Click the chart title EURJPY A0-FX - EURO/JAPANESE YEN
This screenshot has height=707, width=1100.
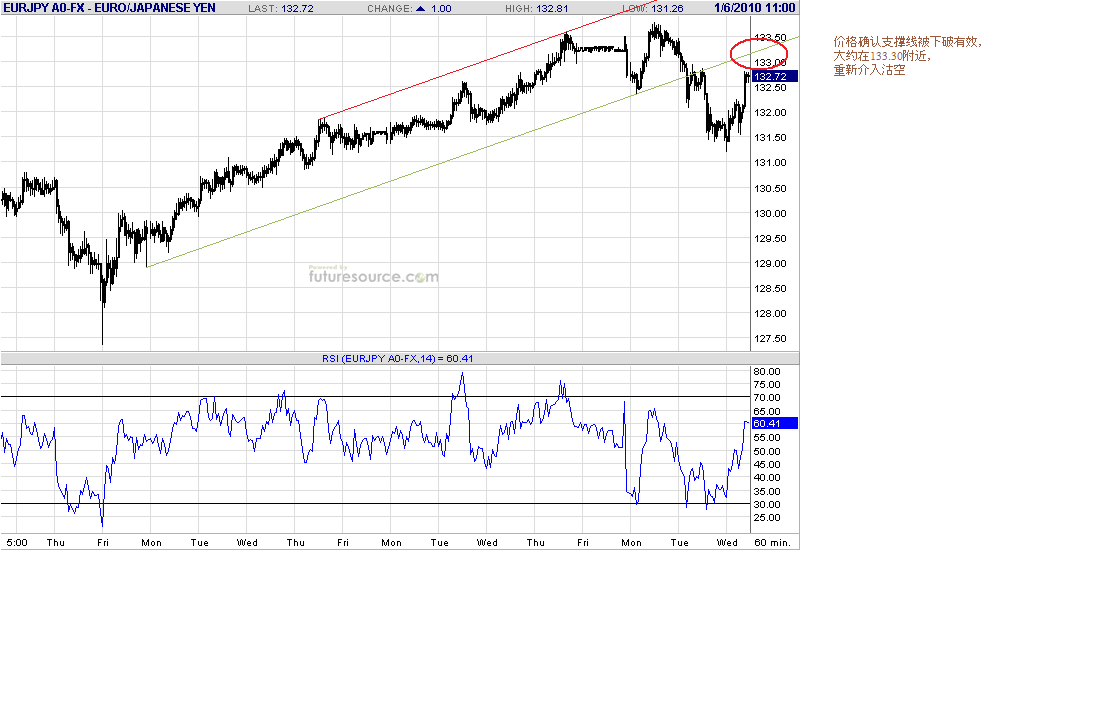point(109,8)
